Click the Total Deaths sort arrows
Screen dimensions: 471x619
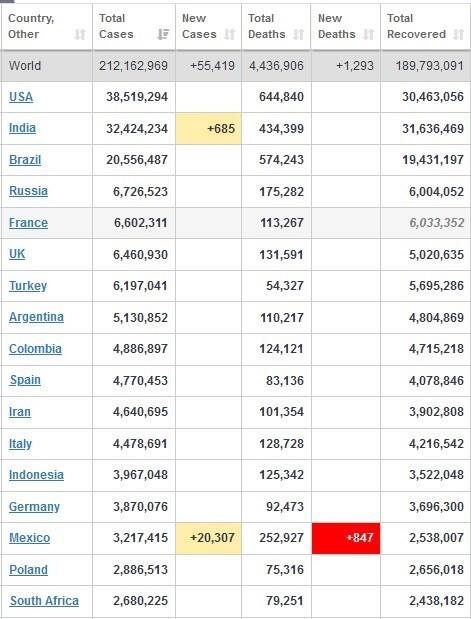298,34
